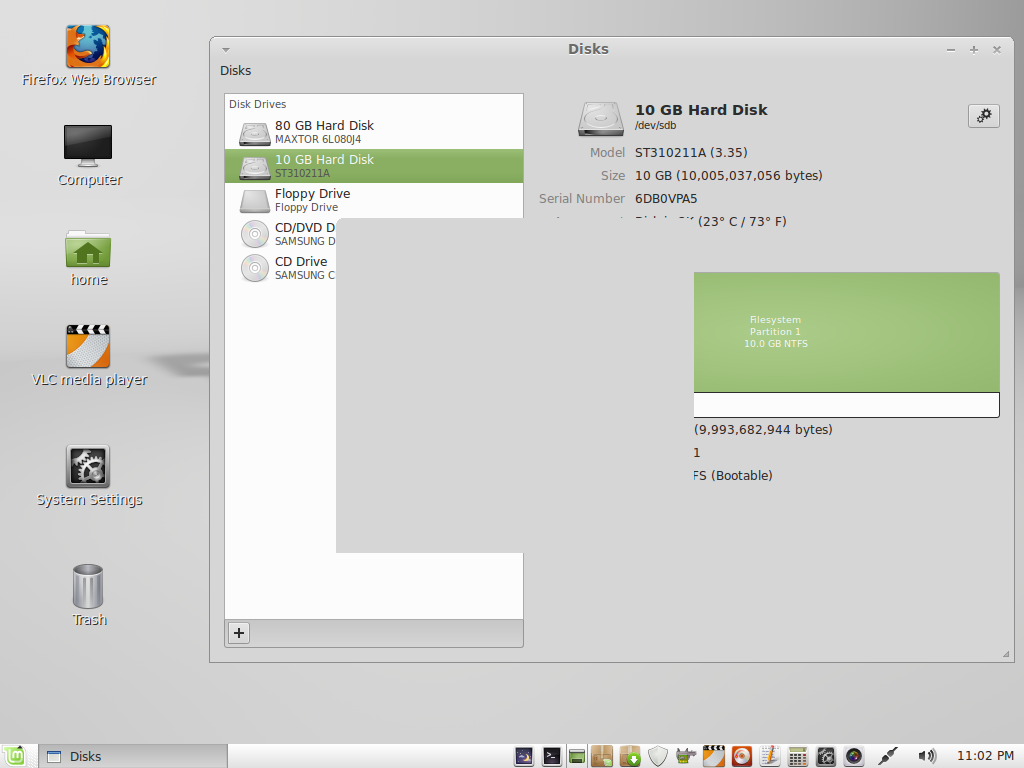Viewport: 1024px width, 768px height.
Task: Open the Calculator panel icon
Action: [797, 756]
